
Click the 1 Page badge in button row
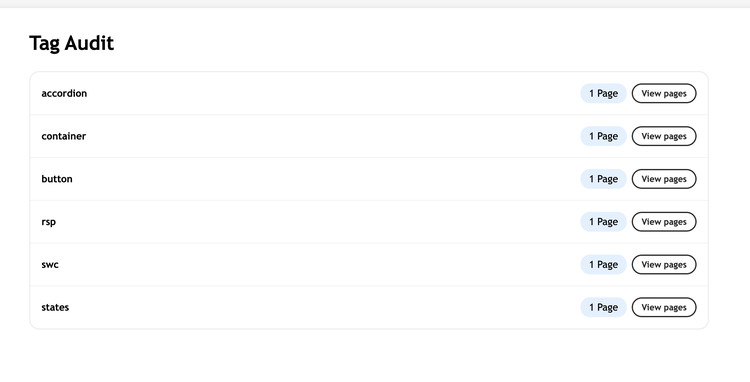click(x=604, y=179)
